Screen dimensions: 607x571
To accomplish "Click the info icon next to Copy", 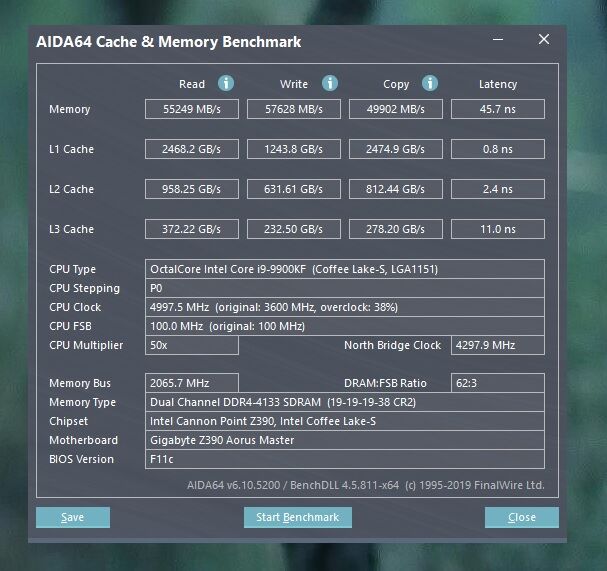I will (430, 83).
